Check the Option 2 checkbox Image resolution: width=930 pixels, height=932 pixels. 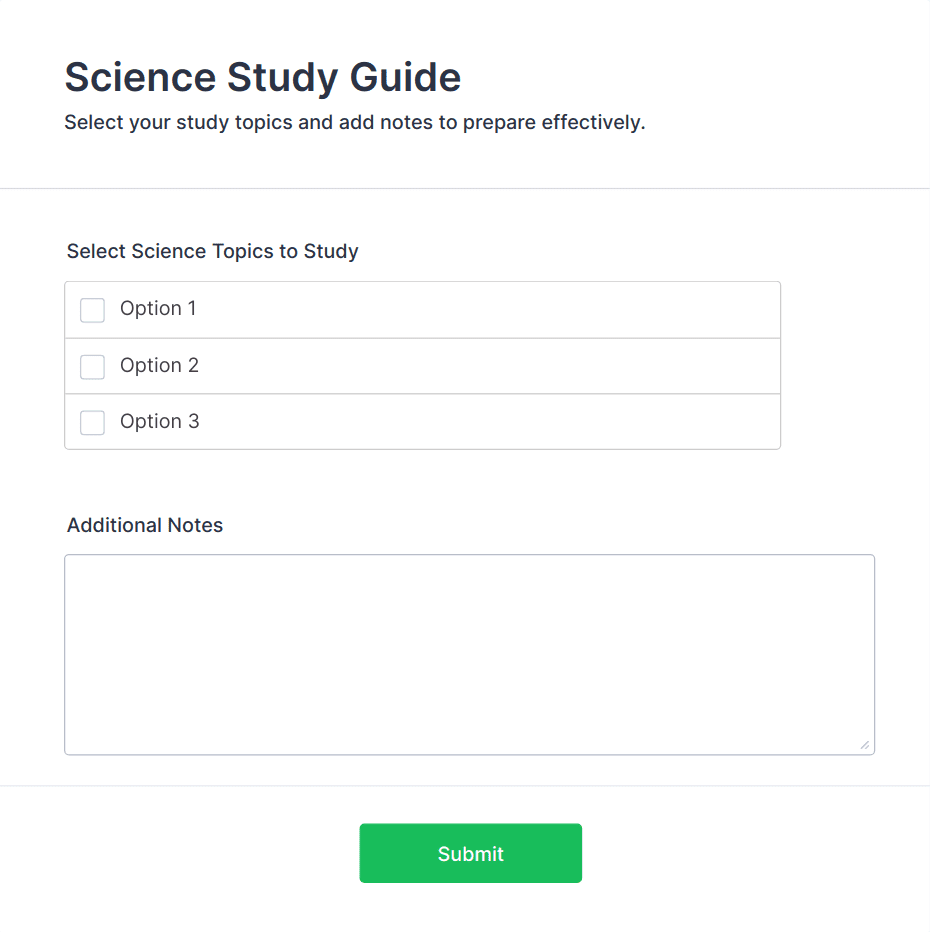point(91,366)
